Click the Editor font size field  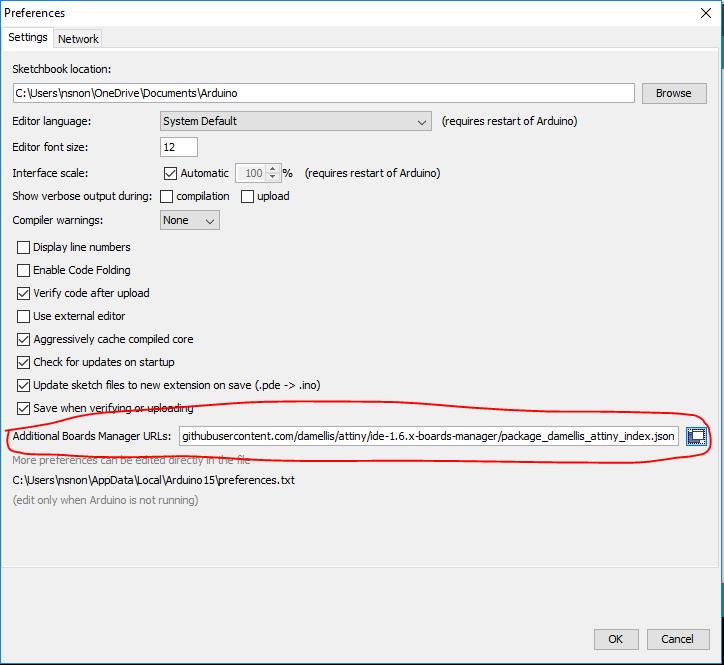(179, 147)
